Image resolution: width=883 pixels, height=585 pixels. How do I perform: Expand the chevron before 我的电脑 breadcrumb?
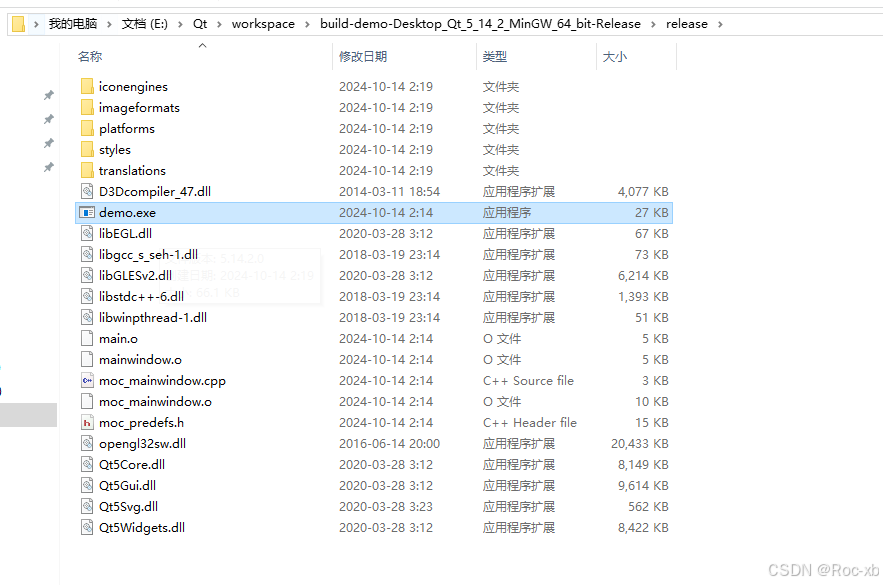[36, 24]
